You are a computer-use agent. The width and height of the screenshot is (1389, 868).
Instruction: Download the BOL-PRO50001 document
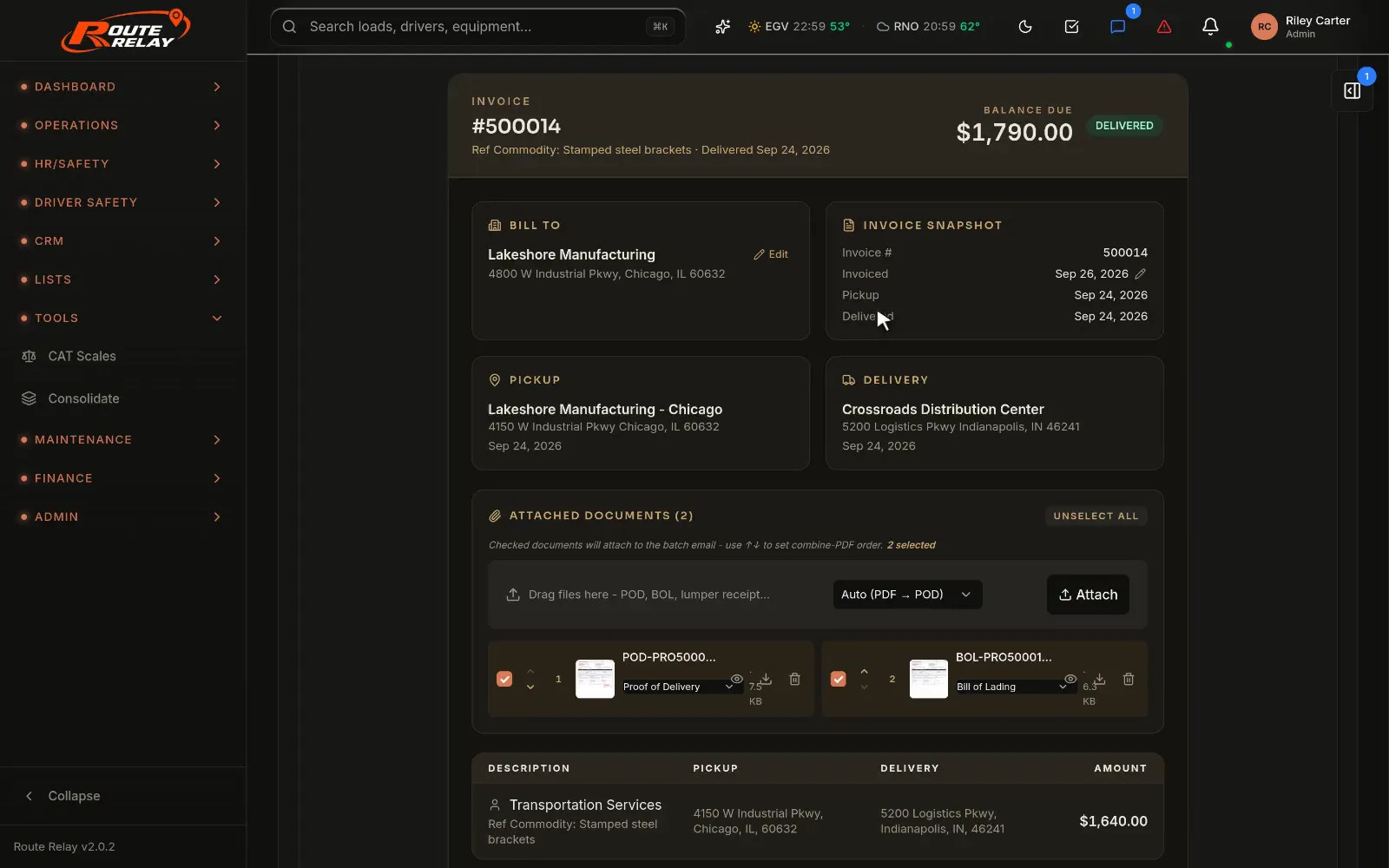click(1099, 679)
